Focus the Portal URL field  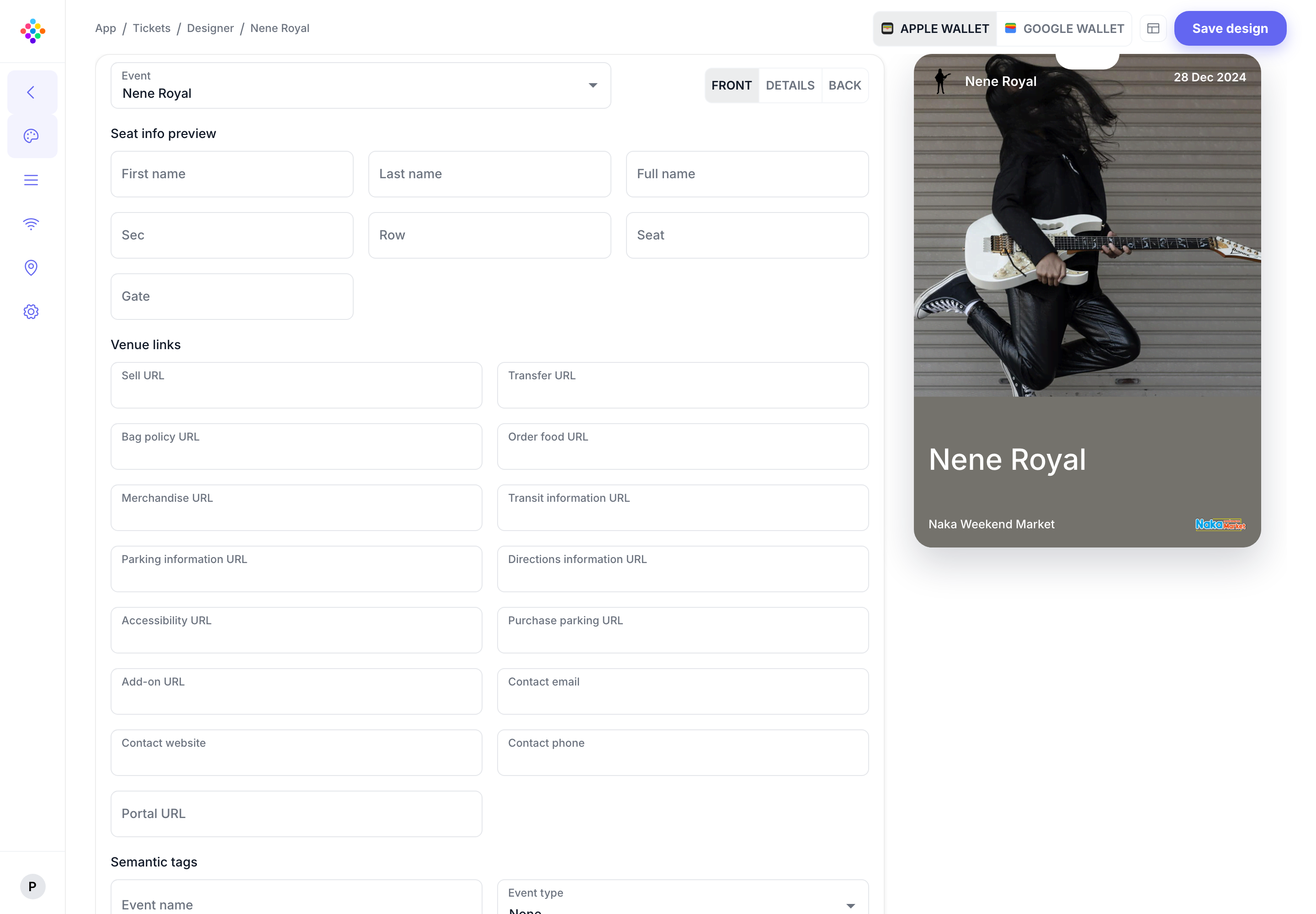(x=297, y=814)
